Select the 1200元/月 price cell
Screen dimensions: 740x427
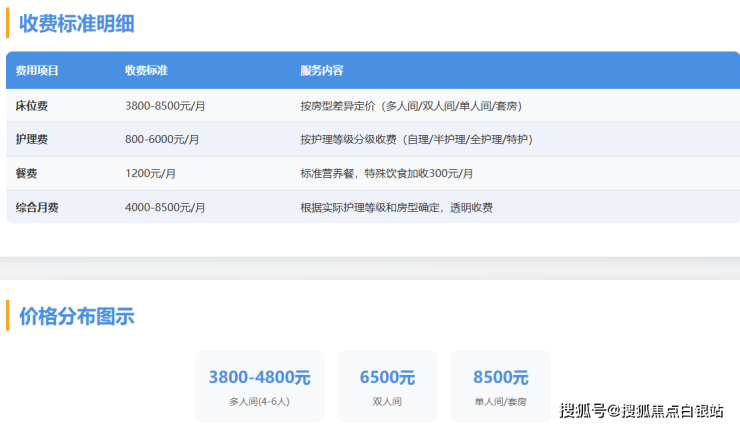(x=151, y=173)
